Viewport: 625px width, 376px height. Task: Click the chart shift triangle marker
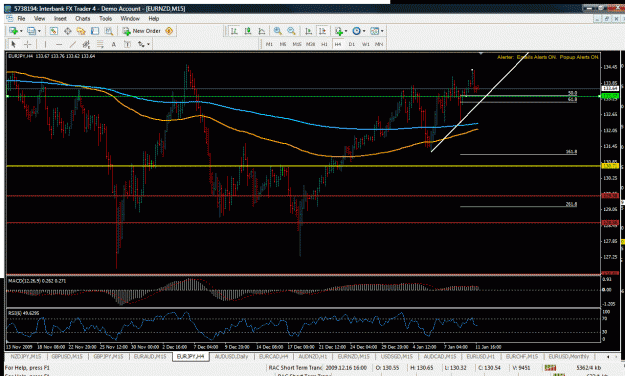[481, 53]
